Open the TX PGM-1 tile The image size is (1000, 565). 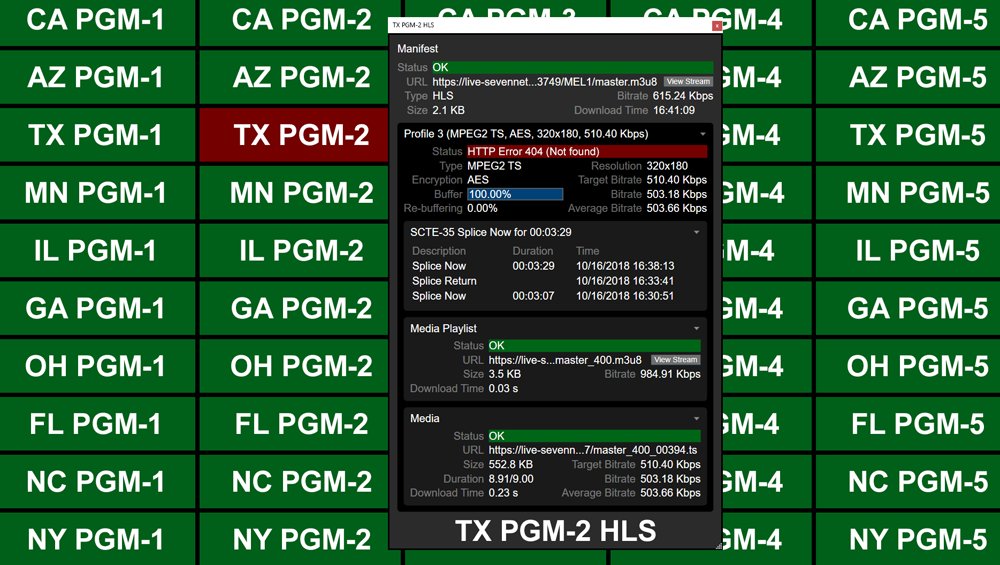[x=97, y=135]
